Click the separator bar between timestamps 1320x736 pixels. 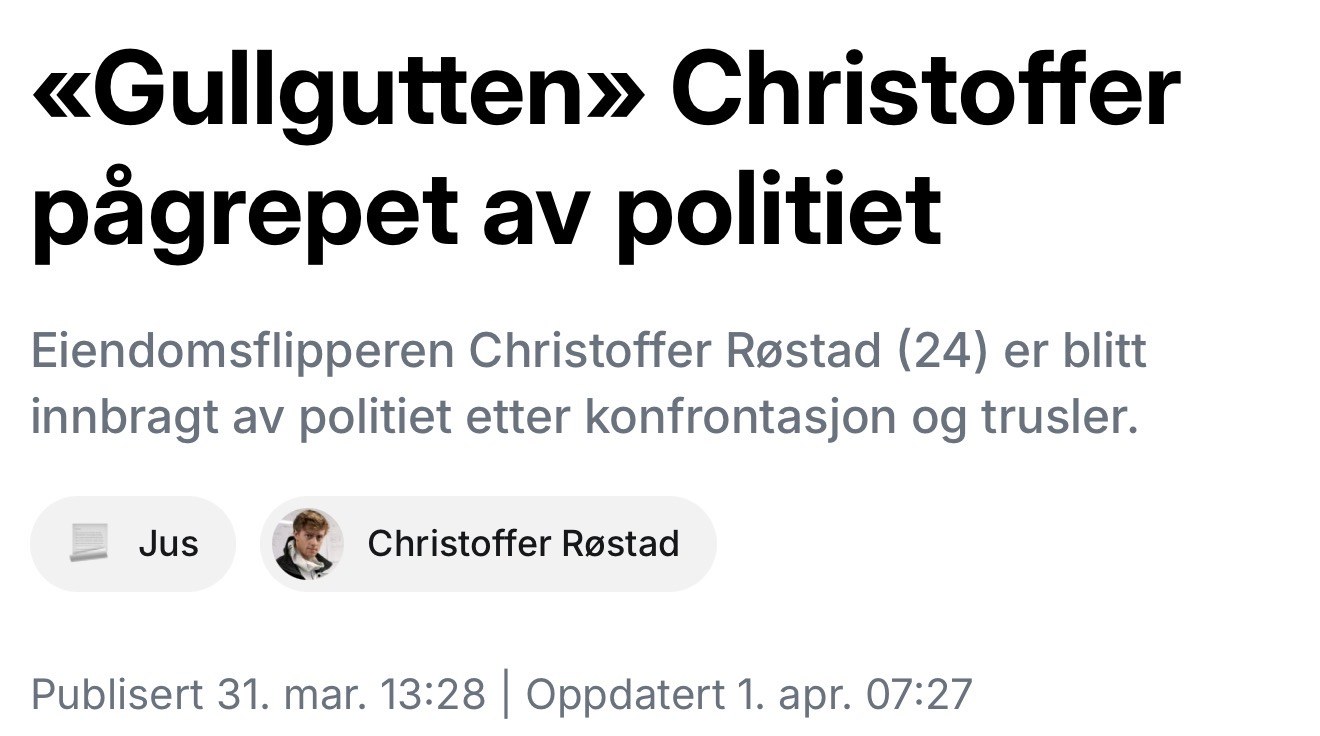pos(505,694)
